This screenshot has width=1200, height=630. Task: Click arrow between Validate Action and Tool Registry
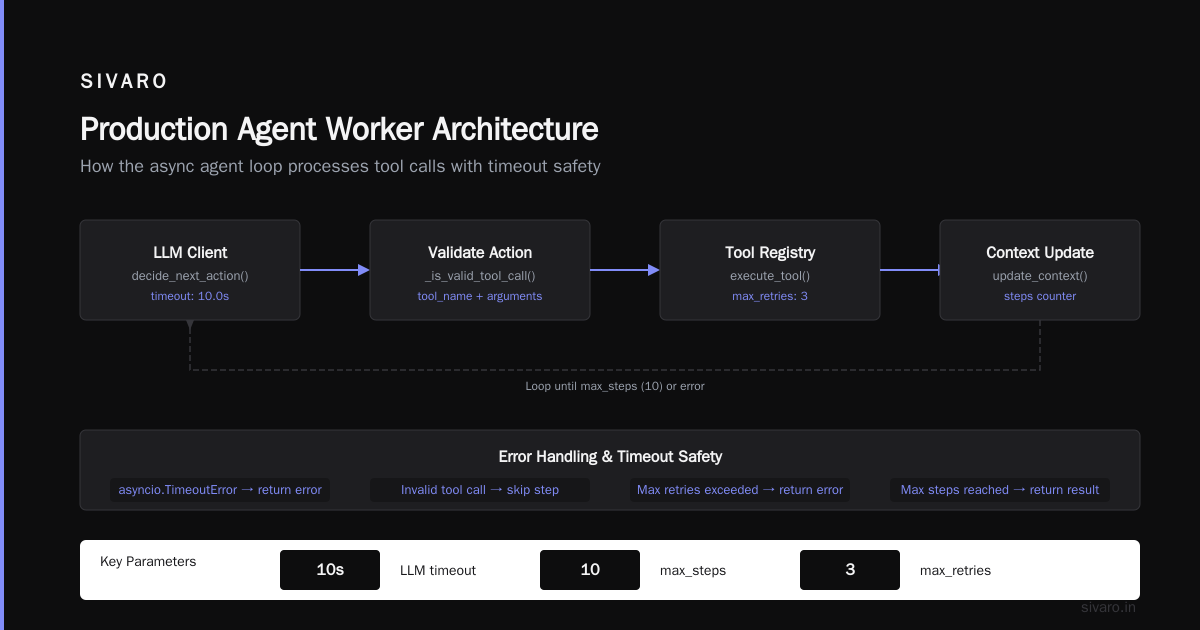coord(625,270)
